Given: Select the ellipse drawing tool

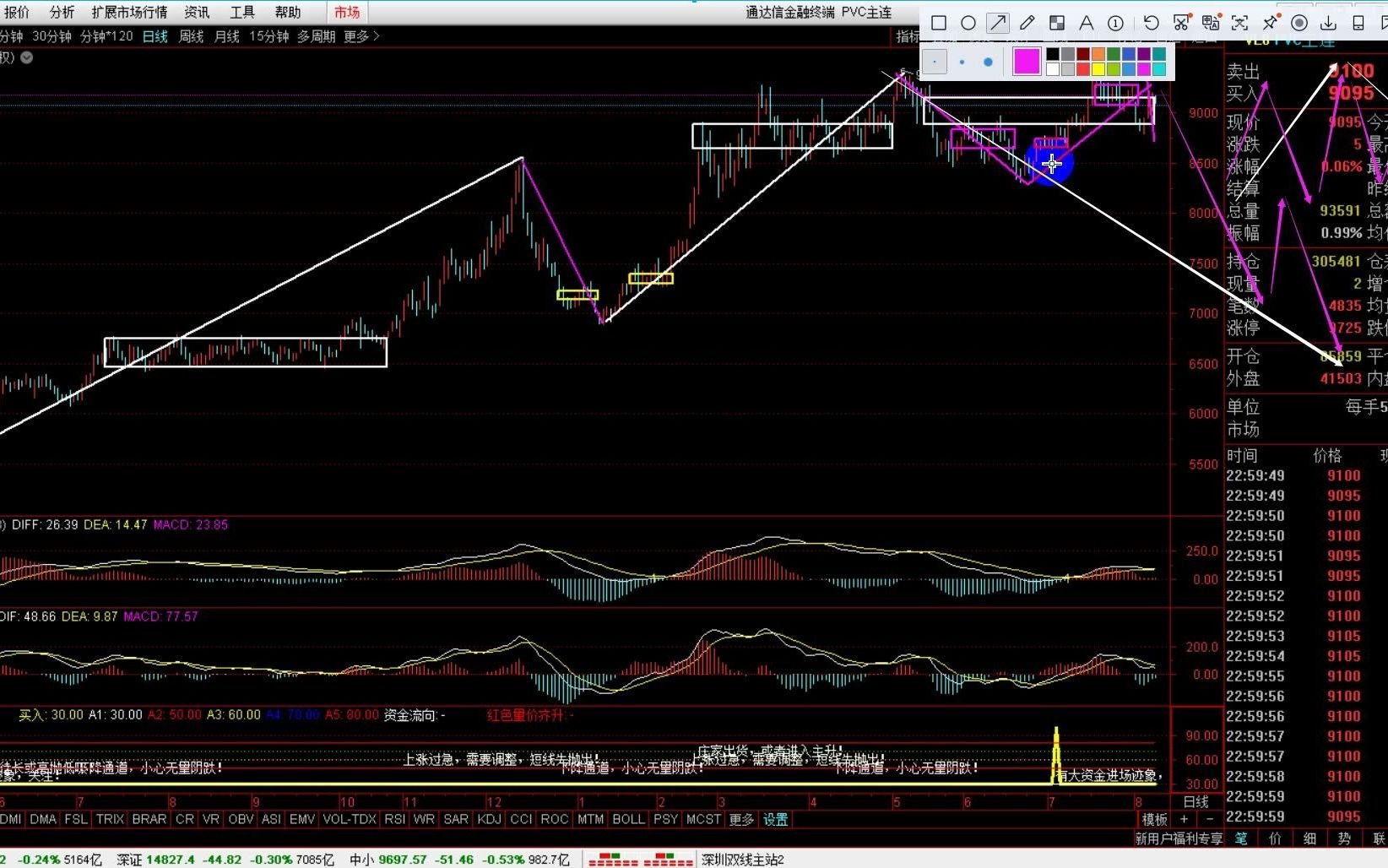Looking at the screenshot, I should (968, 23).
